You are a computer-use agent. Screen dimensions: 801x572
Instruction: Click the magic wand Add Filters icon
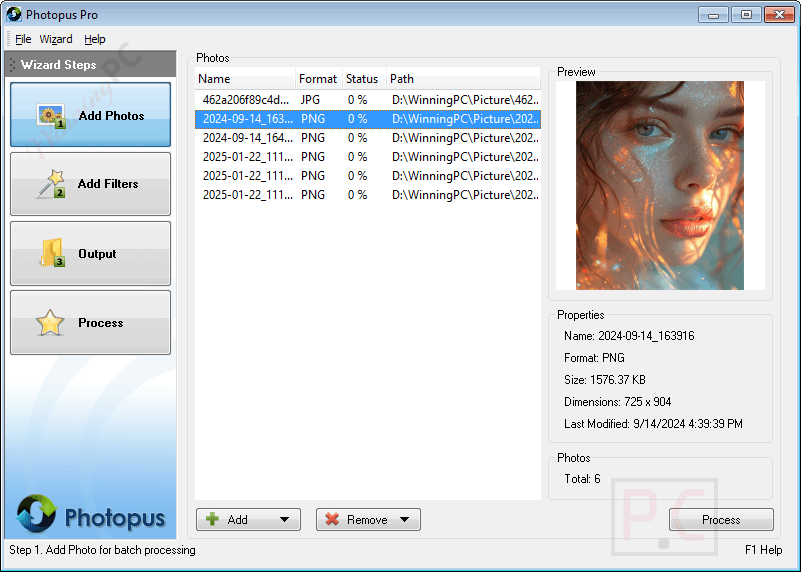point(51,184)
